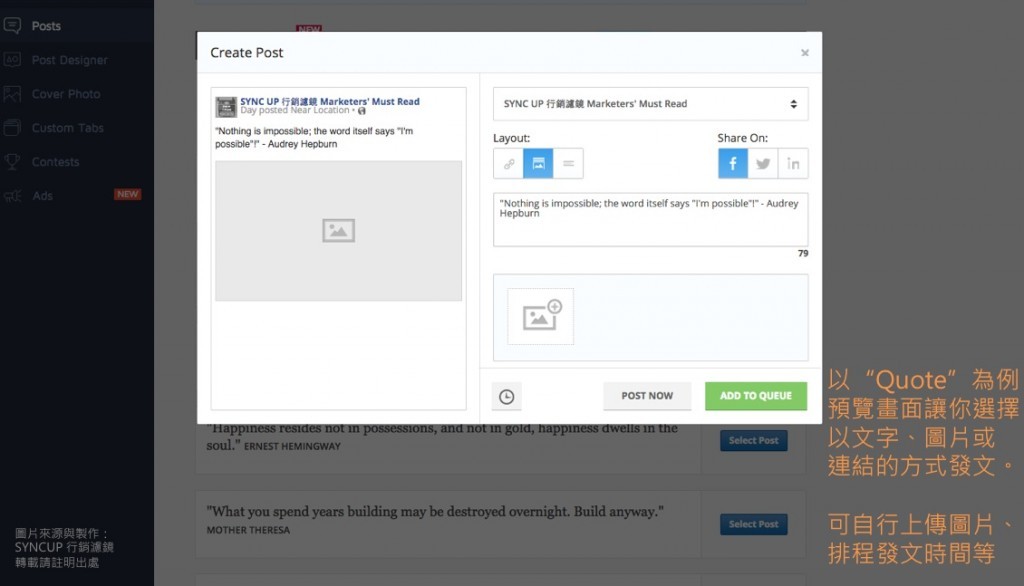Click the add image upload icon

click(x=541, y=316)
